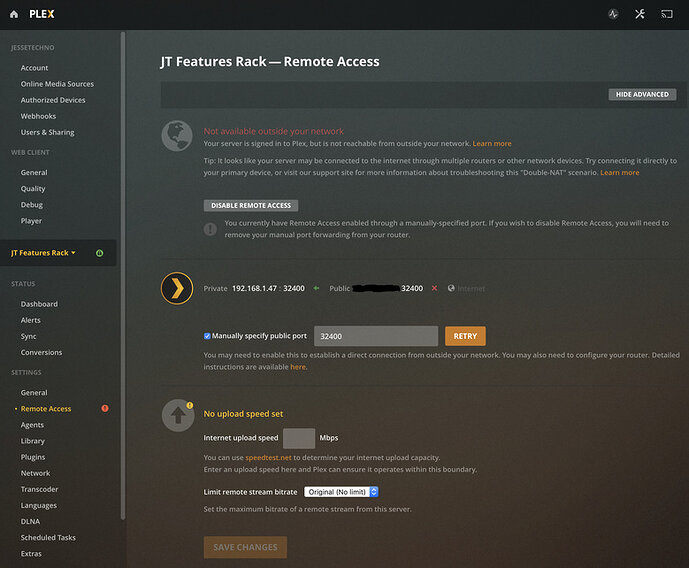Open Agents settings
The width and height of the screenshot is (689, 568).
pos(32,425)
